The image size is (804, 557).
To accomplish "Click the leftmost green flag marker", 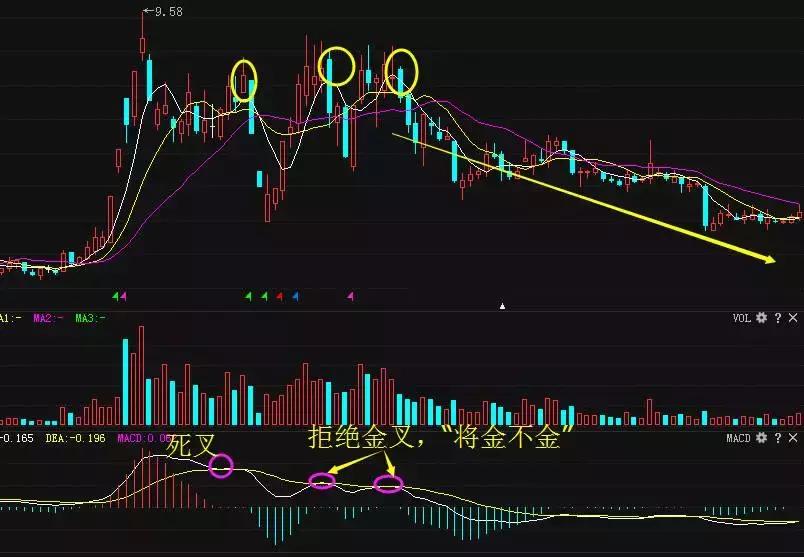I will pyautogui.click(x=115, y=296).
